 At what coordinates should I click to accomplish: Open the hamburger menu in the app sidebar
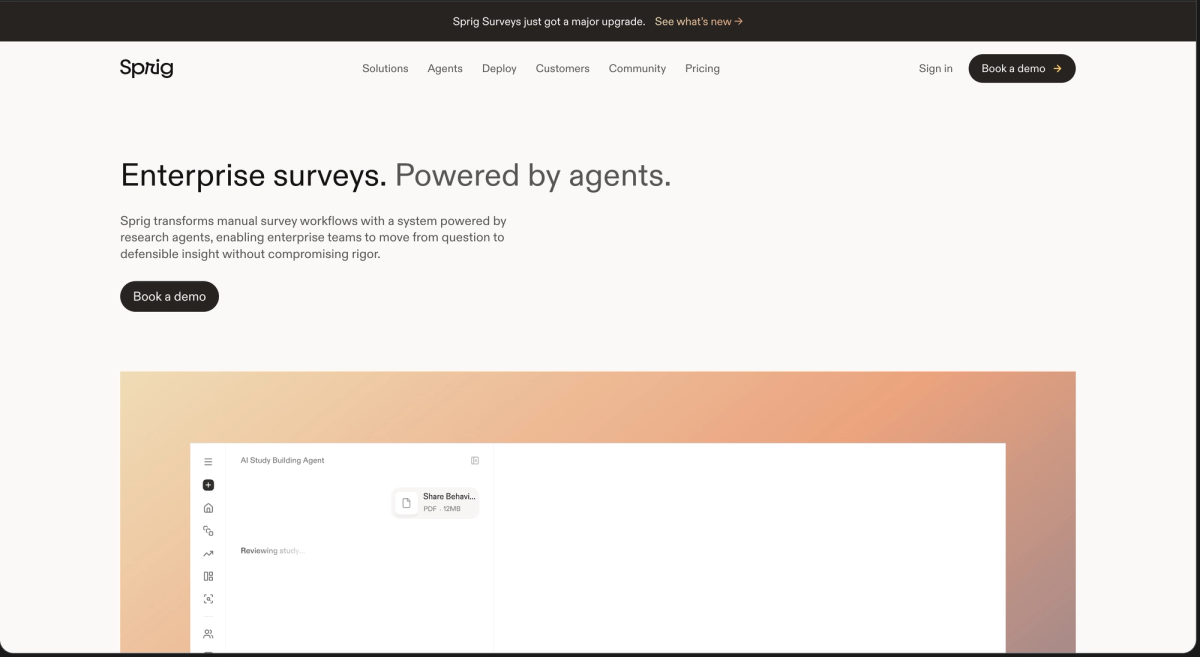pos(208,462)
